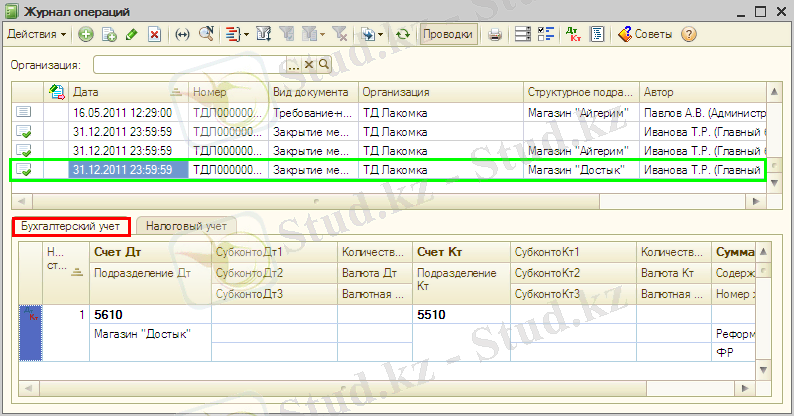Click the debit account cell 5610
This screenshot has height=416, width=794.
150,315
